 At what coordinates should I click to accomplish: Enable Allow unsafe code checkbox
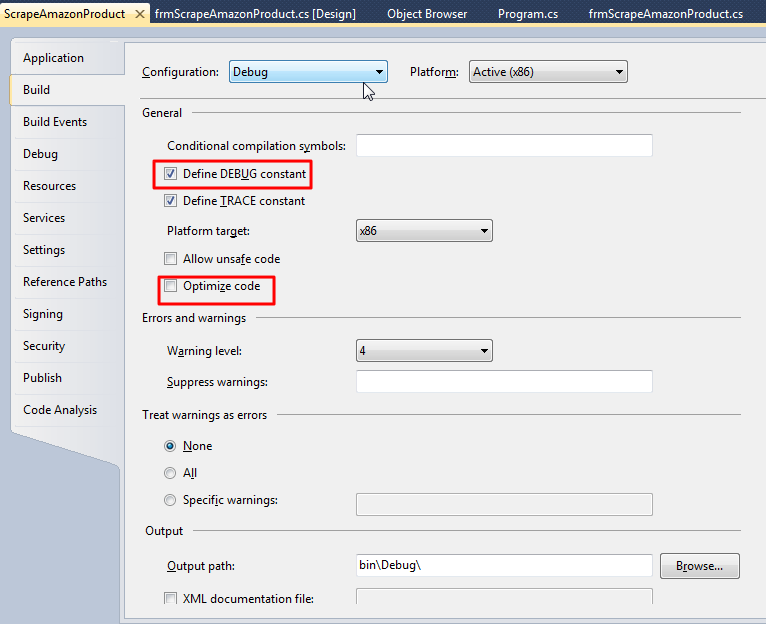pos(170,258)
